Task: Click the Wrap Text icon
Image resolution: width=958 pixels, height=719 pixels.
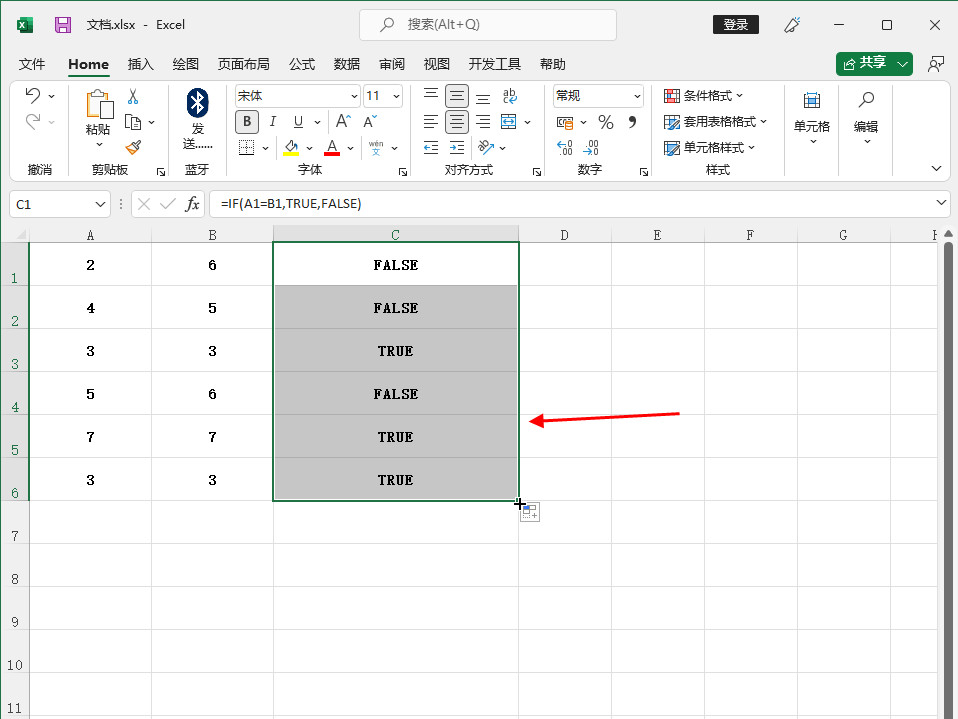Action: [x=510, y=96]
